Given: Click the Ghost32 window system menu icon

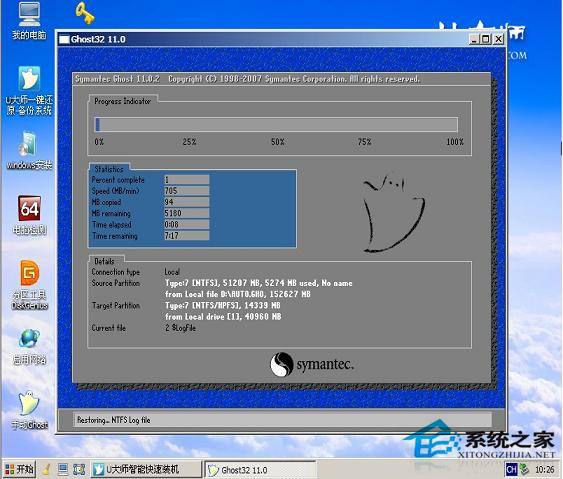Looking at the screenshot, I should pyautogui.click(x=64, y=39).
